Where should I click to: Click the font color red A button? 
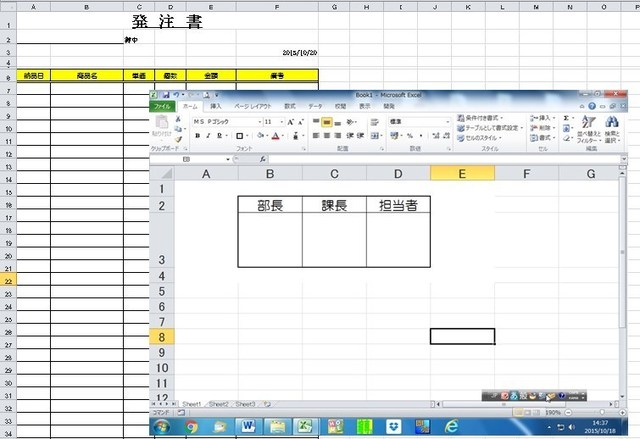[x=274, y=136]
